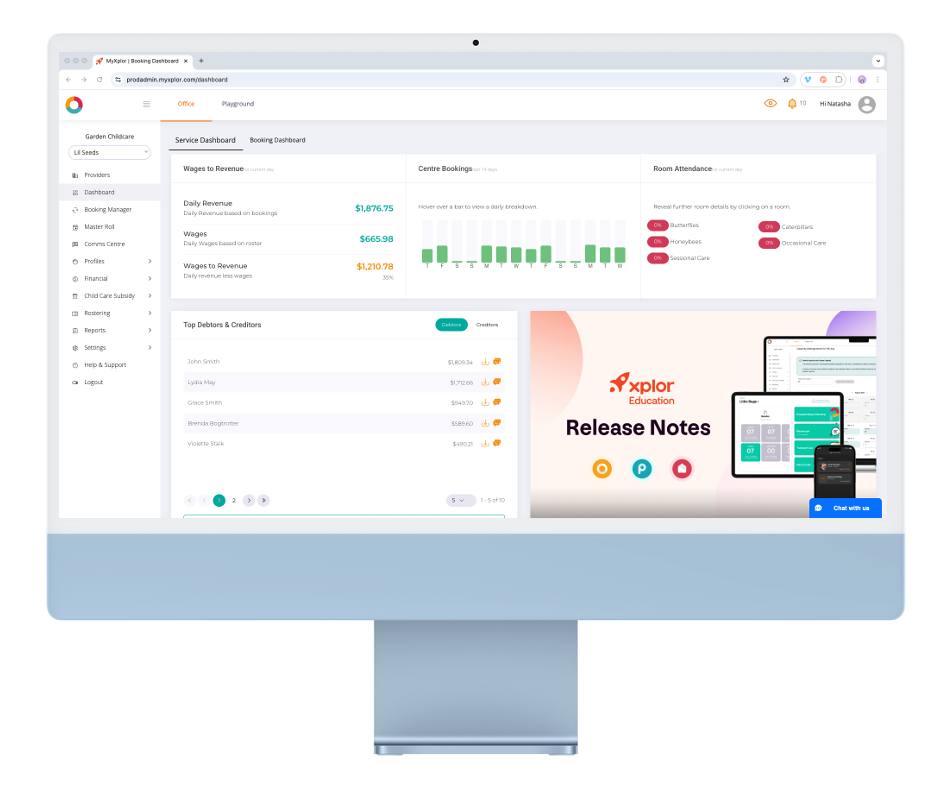Click the Xplor logo in the header

(74, 104)
